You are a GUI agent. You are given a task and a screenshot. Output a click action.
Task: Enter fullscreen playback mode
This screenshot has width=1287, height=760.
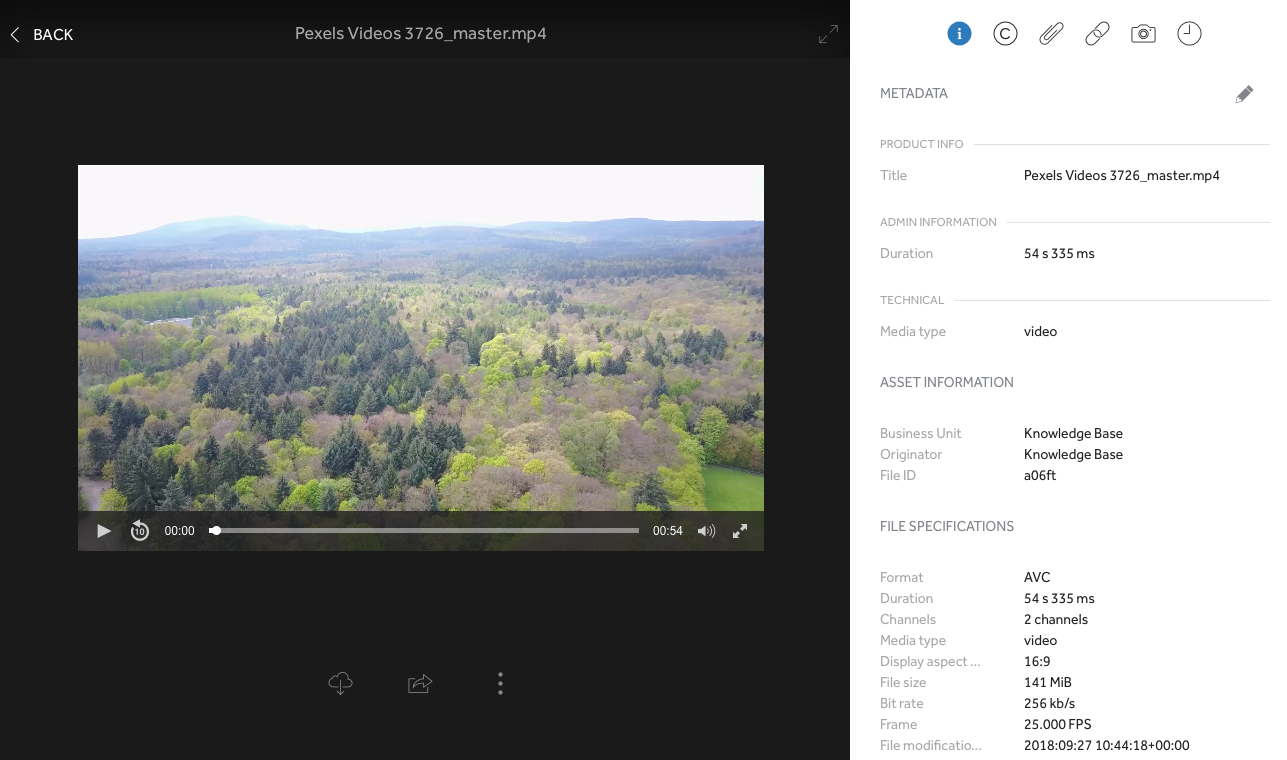point(740,531)
